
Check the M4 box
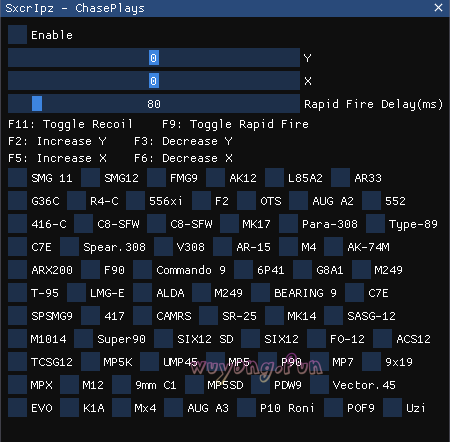click(288, 247)
